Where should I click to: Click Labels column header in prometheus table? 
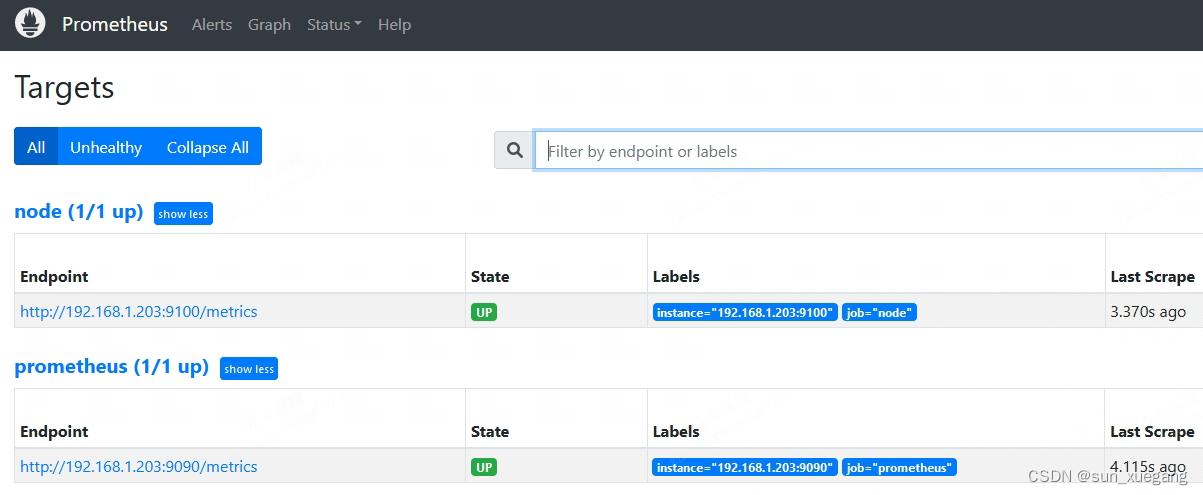tap(676, 431)
